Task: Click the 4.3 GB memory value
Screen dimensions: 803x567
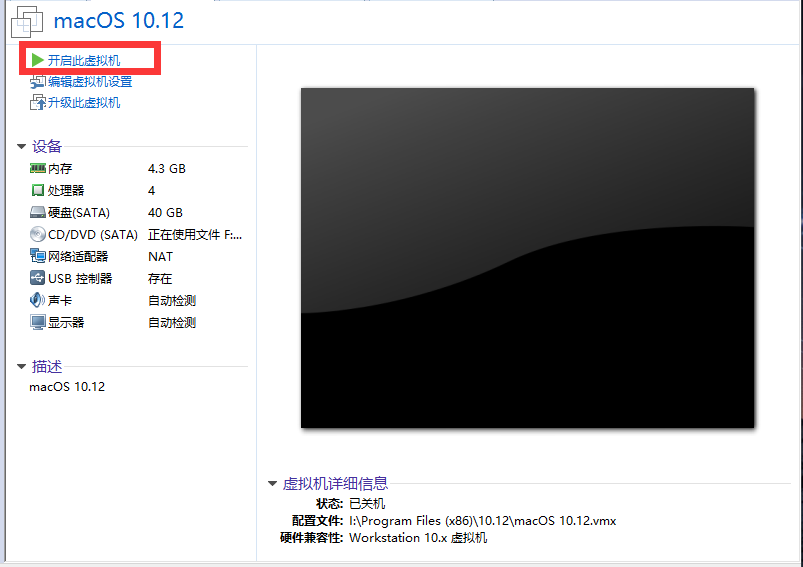Action: coord(167,169)
